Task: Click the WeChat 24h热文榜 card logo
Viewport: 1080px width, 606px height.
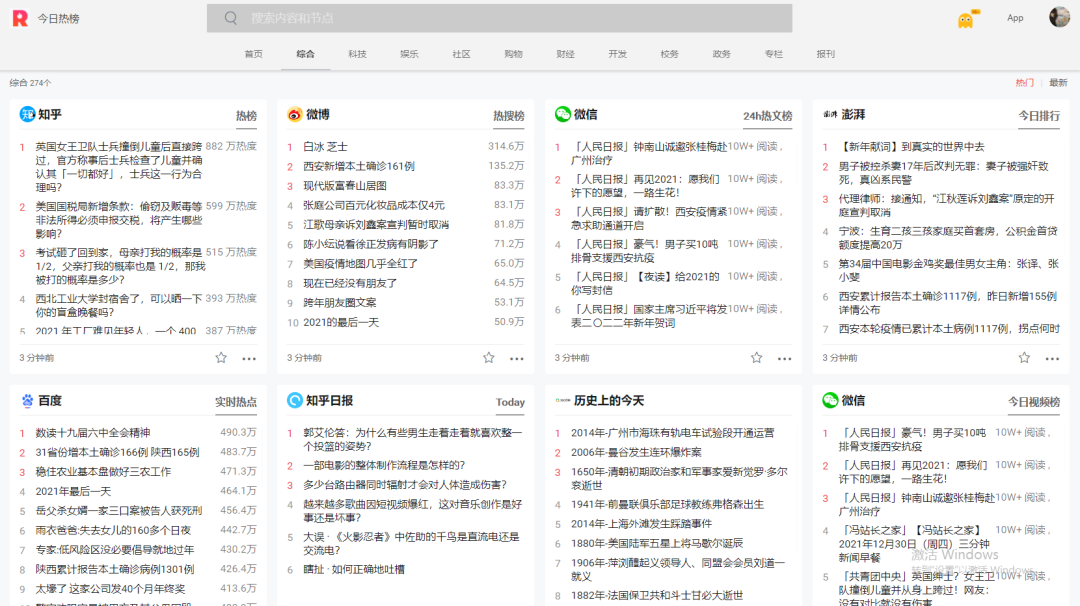Action: coord(562,114)
